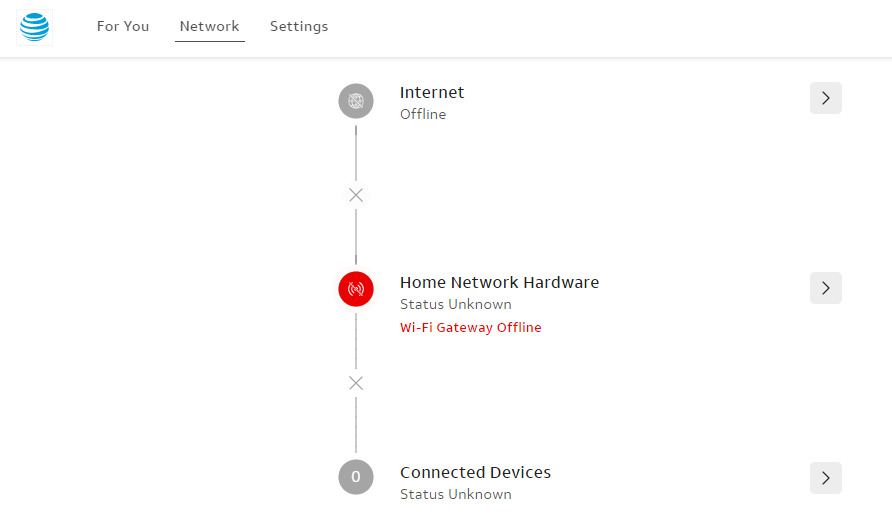892x529 pixels.
Task: Switch to the For You tab
Action: (x=123, y=26)
